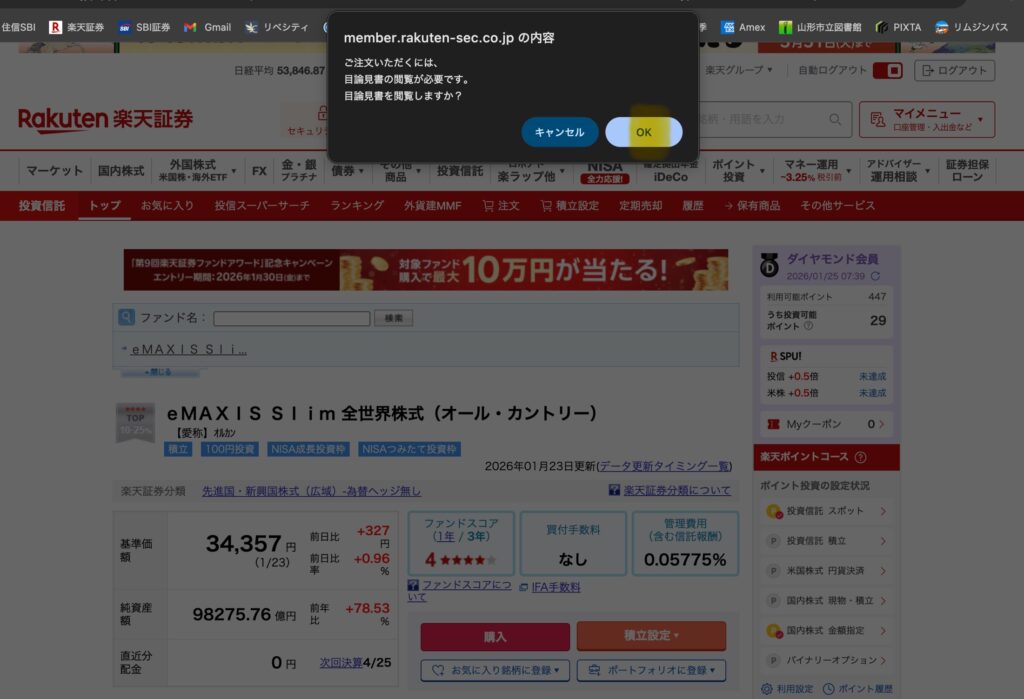
Task: Click the fund name search magnifier icon
Action: point(127,317)
